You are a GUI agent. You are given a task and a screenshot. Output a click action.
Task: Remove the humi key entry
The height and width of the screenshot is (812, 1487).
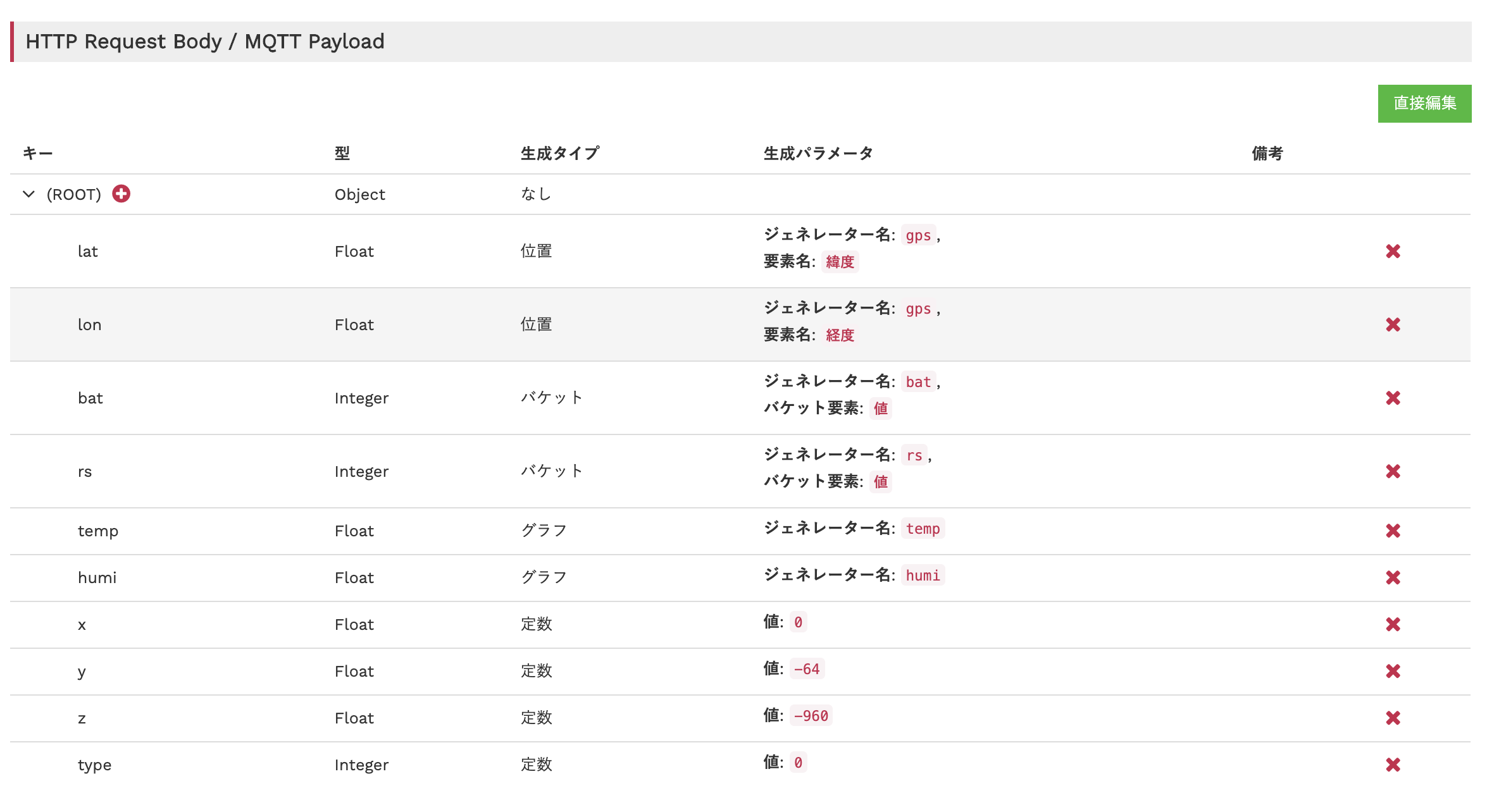(x=1392, y=577)
